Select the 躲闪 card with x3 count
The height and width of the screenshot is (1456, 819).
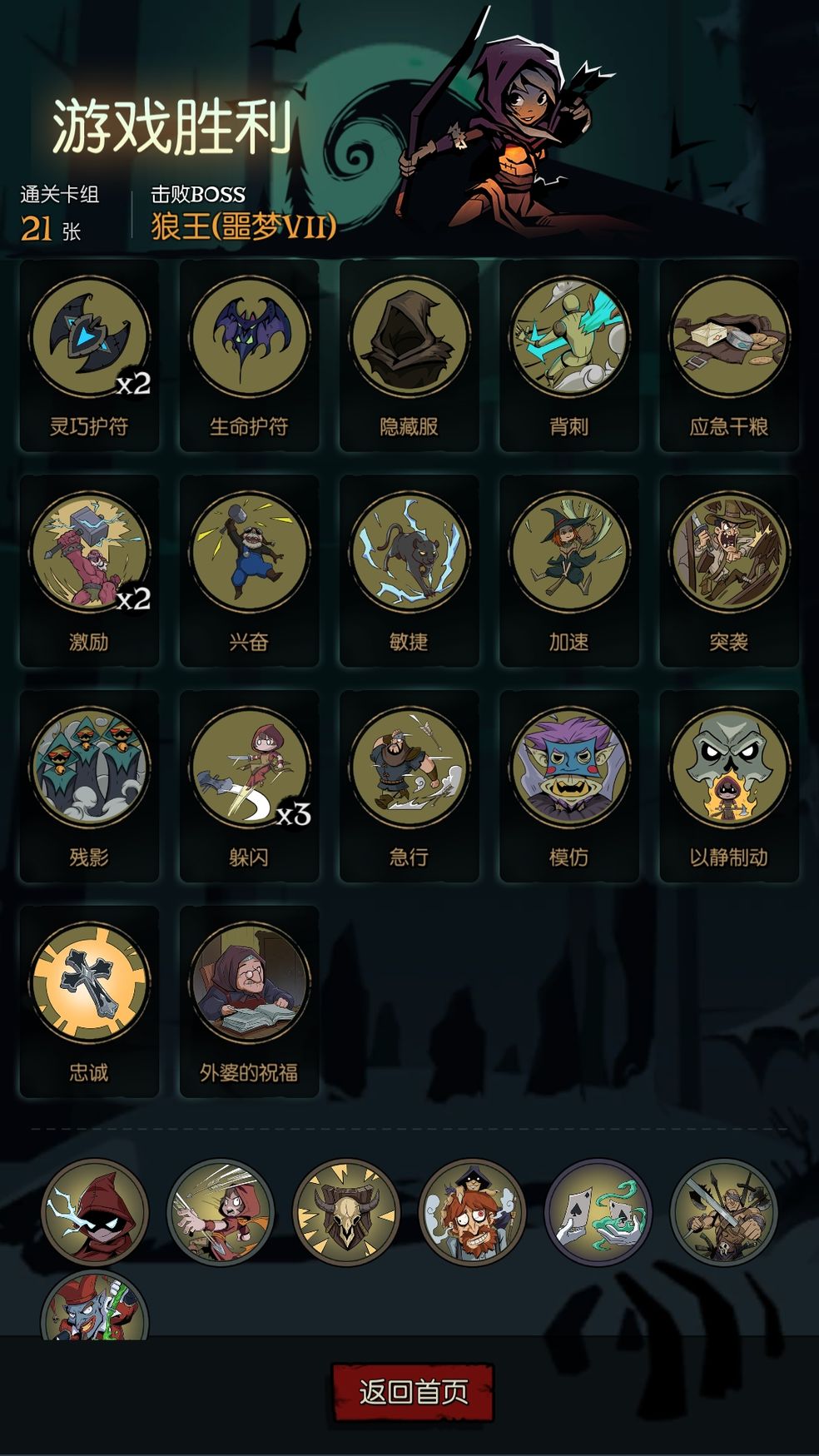(x=249, y=786)
